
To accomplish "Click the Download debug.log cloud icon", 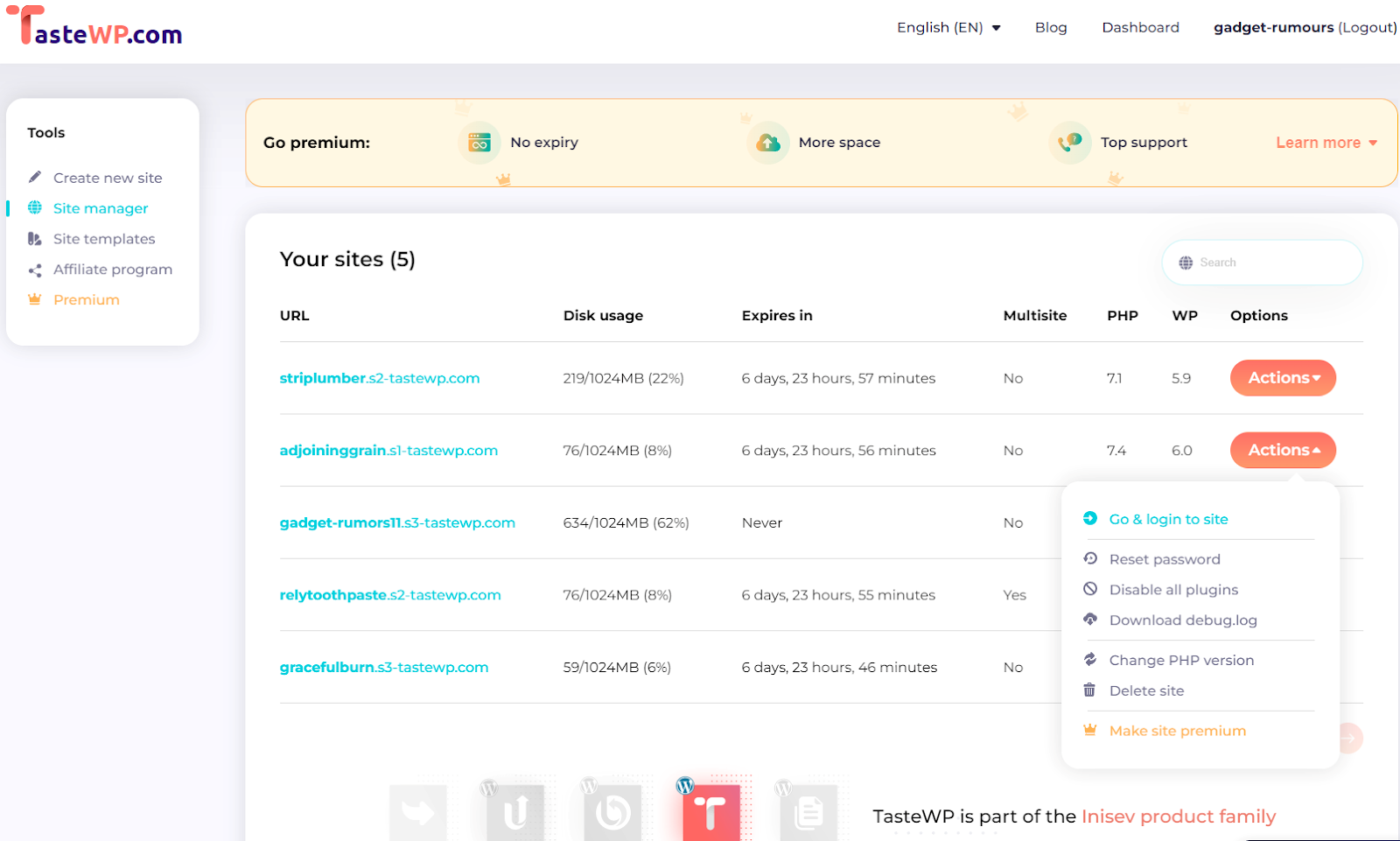I will [x=1090, y=620].
